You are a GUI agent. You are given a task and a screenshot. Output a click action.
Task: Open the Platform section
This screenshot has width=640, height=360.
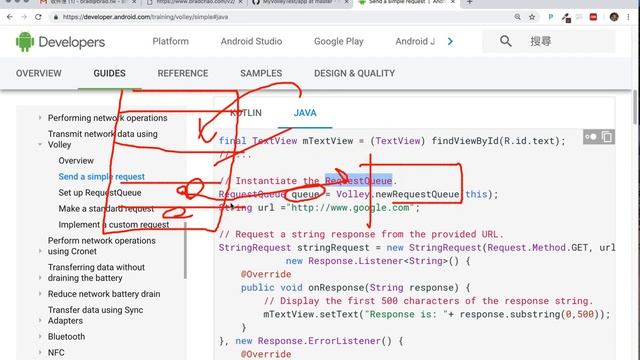[171, 41]
